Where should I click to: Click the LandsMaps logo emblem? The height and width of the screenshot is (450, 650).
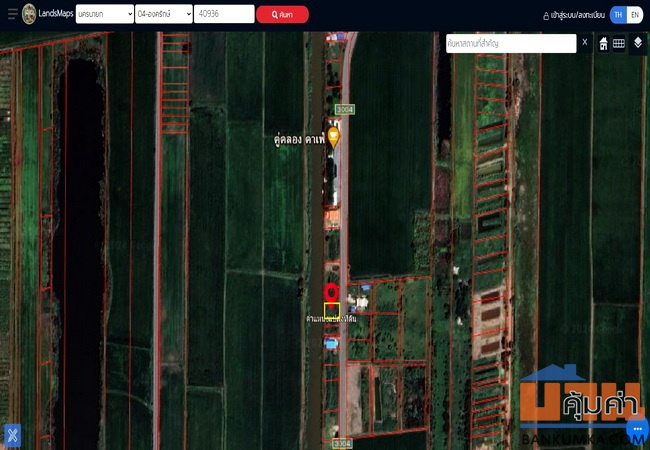[x=29, y=14]
